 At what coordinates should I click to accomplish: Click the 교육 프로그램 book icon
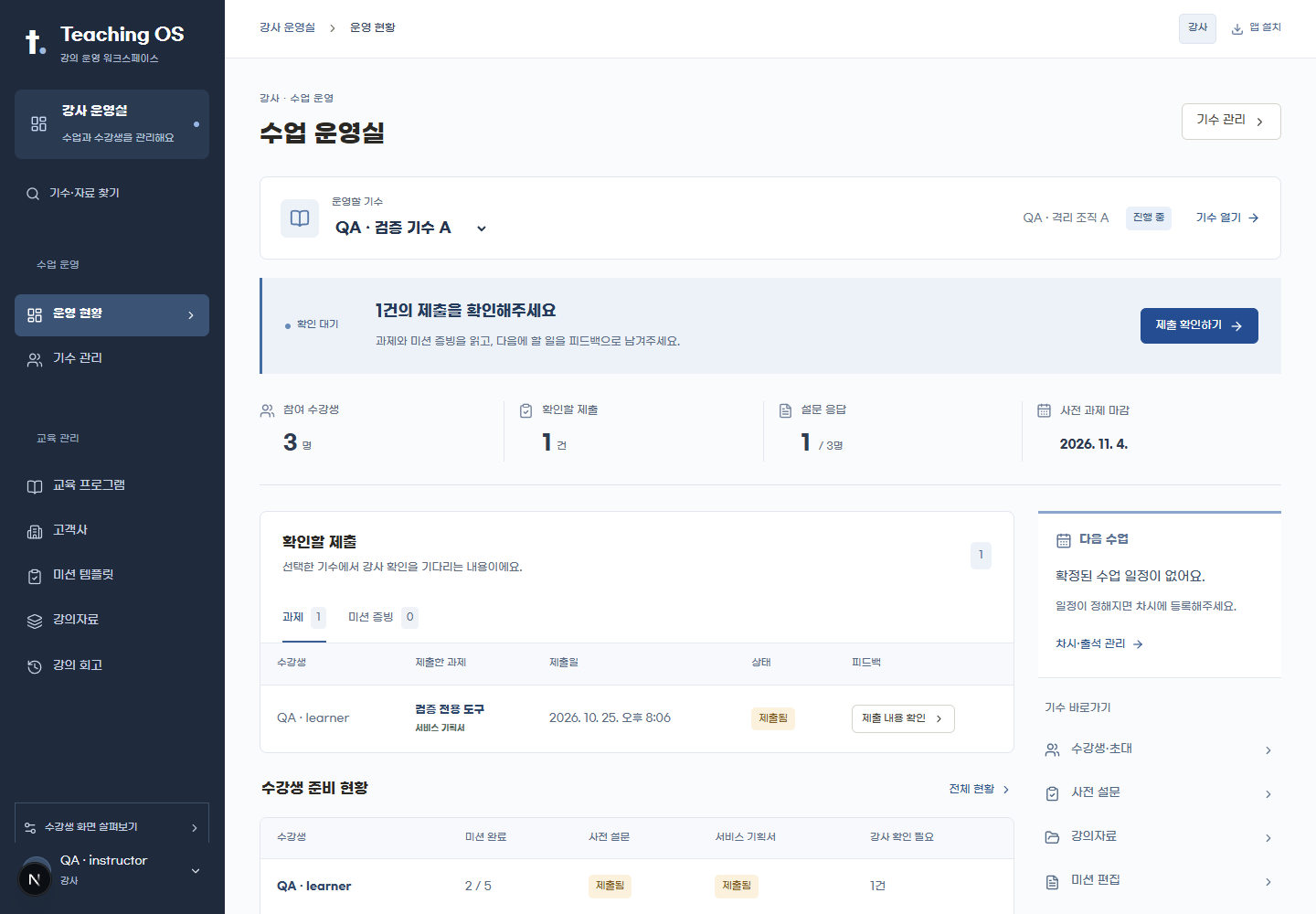(35, 486)
